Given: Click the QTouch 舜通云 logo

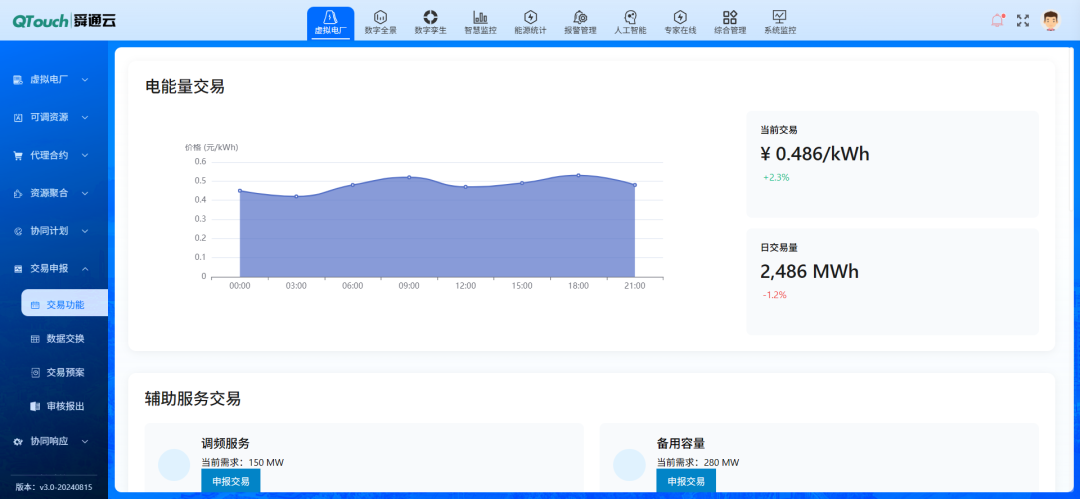Looking at the screenshot, I should (x=64, y=21).
